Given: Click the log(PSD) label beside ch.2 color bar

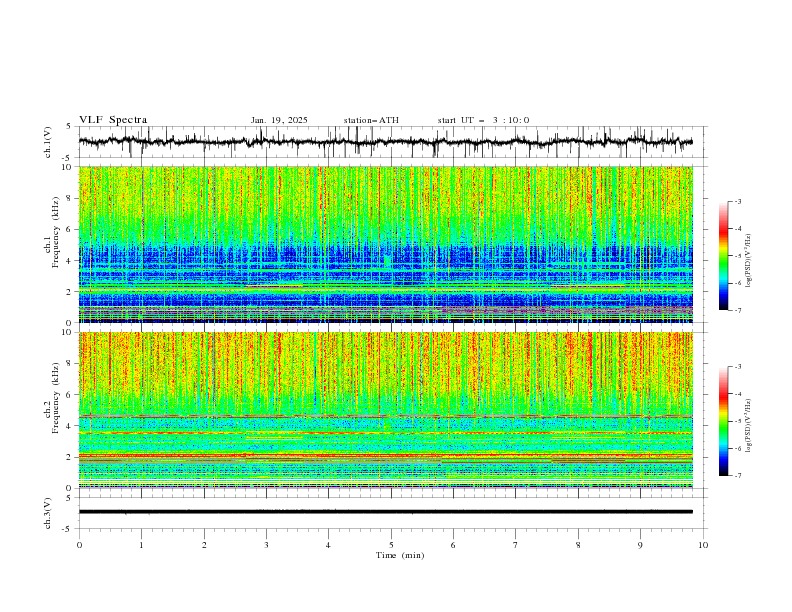Looking at the screenshot, I should tap(750, 425).
